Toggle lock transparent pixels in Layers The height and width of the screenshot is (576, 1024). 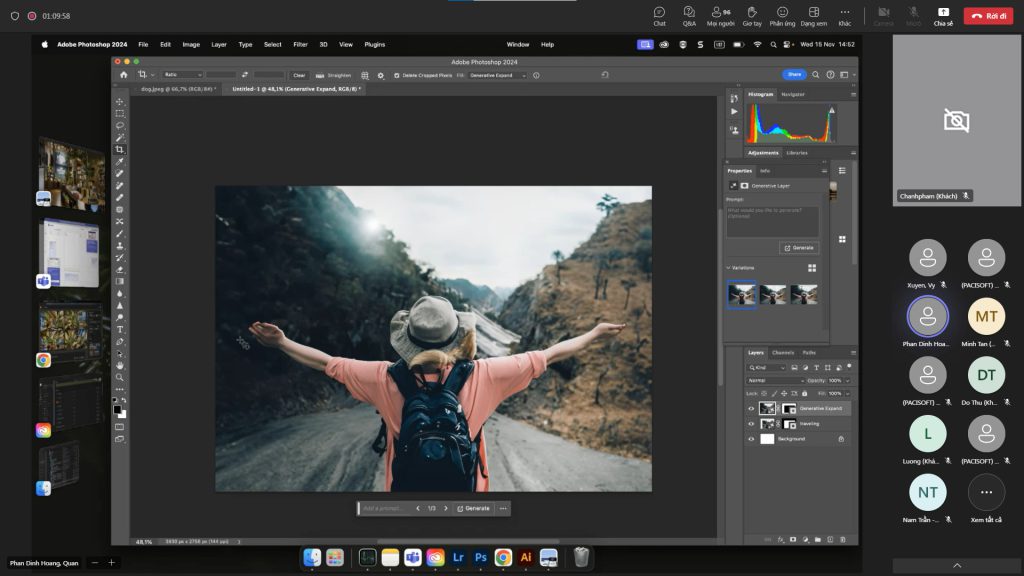(x=764, y=394)
